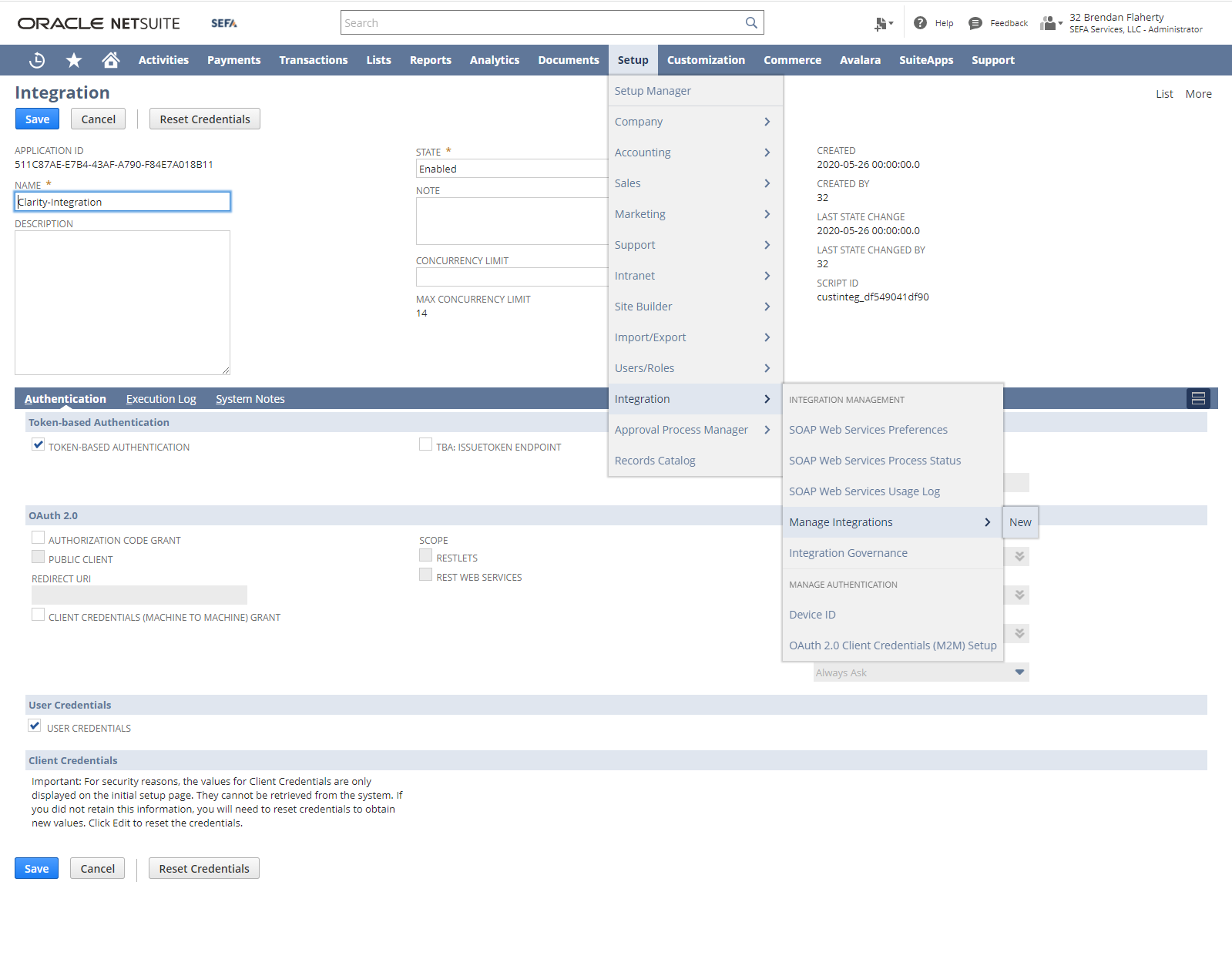Toggle Token-Based Authentication checkbox

pyautogui.click(x=38, y=444)
